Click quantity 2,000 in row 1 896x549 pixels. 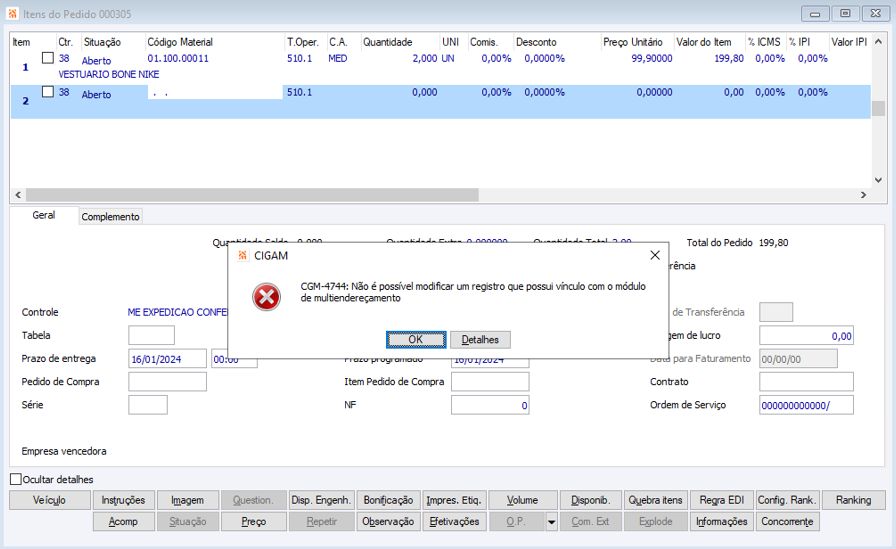click(425, 58)
